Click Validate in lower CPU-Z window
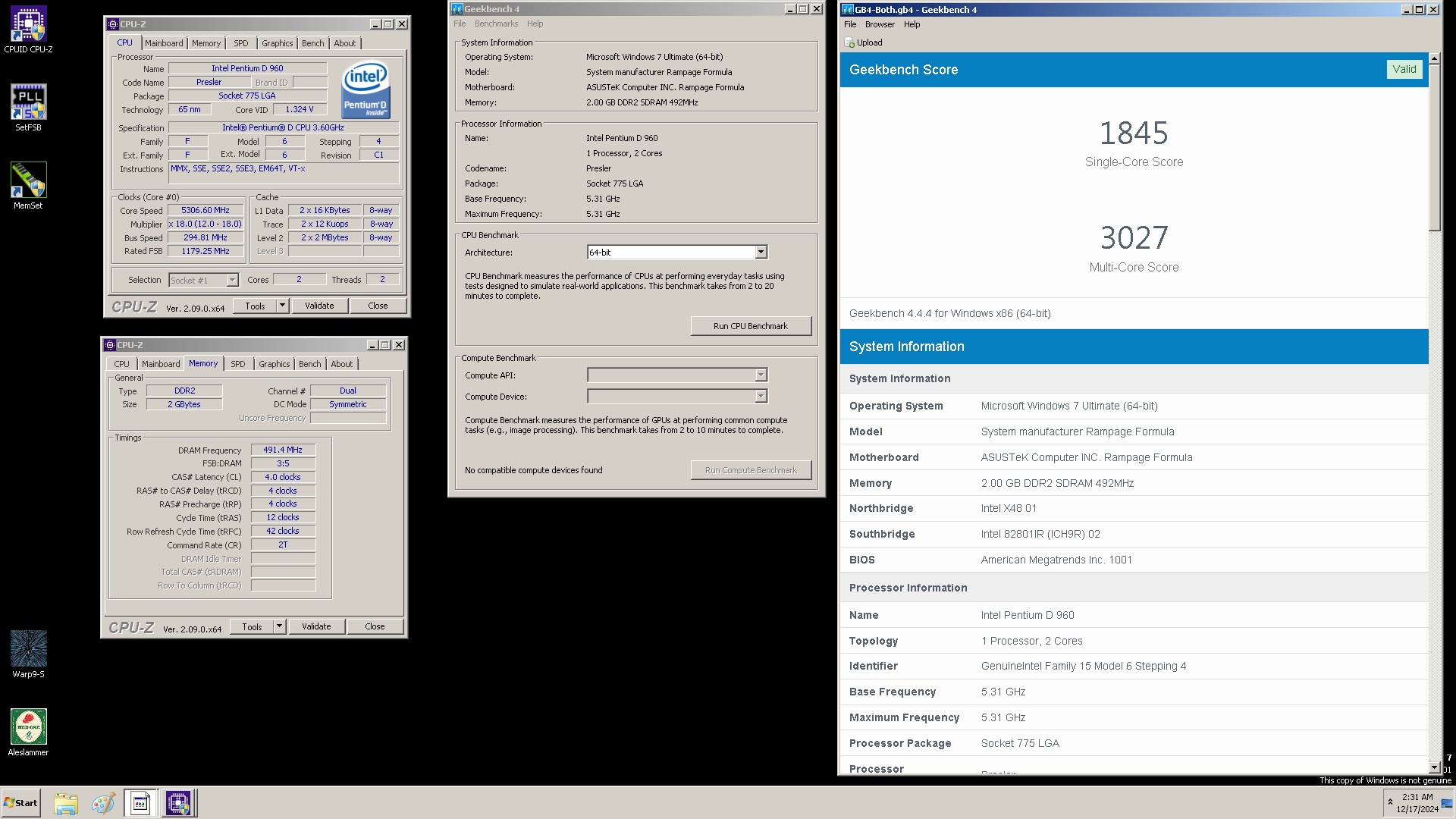The height and width of the screenshot is (819, 1456). (x=316, y=626)
